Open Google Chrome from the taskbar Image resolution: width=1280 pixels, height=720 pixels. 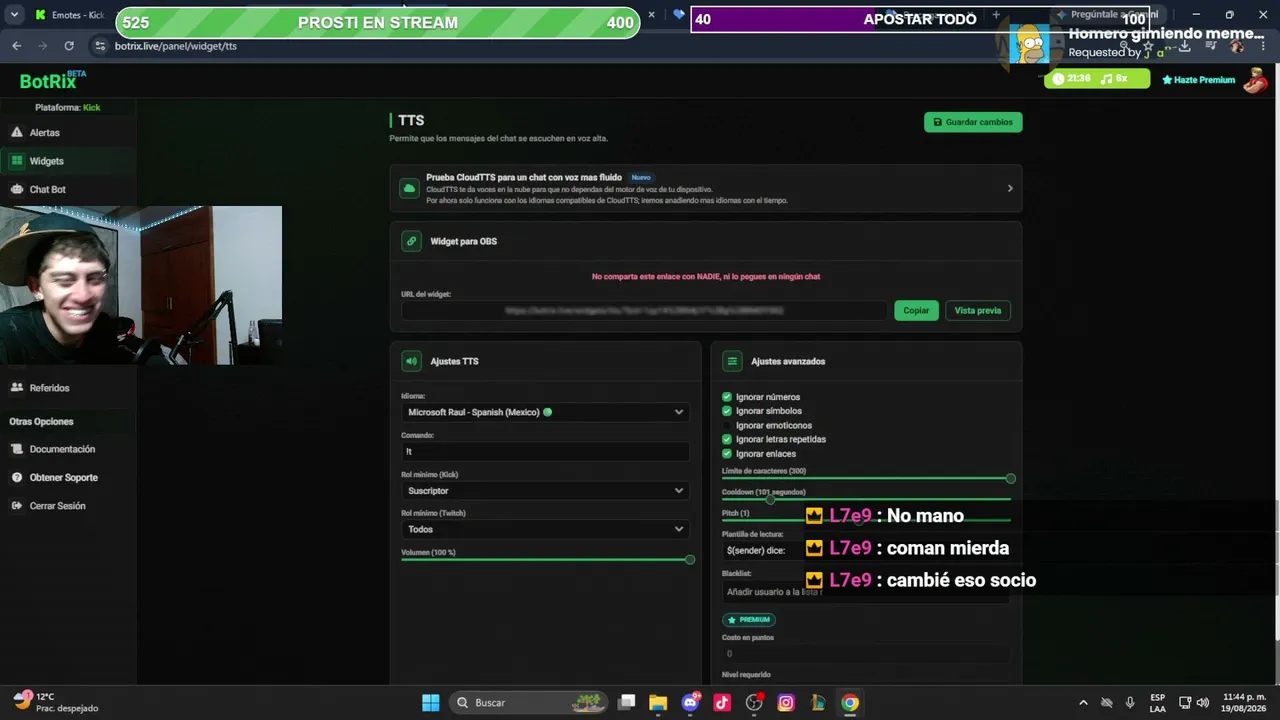click(x=850, y=703)
